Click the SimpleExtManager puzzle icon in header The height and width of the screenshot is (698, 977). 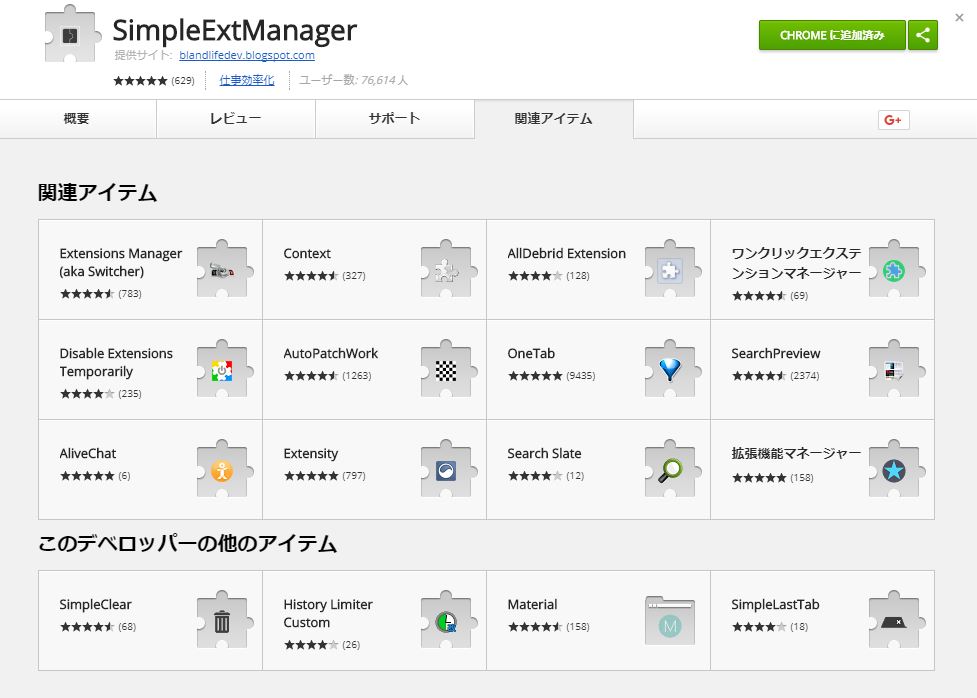(x=72, y=35)
